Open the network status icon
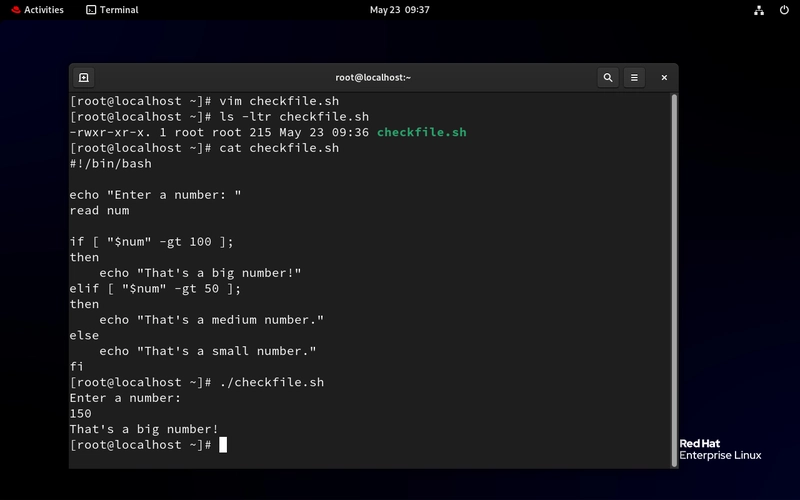Viewport: 800px width, 500px height. pyautogui.click(x=759, y=10)
